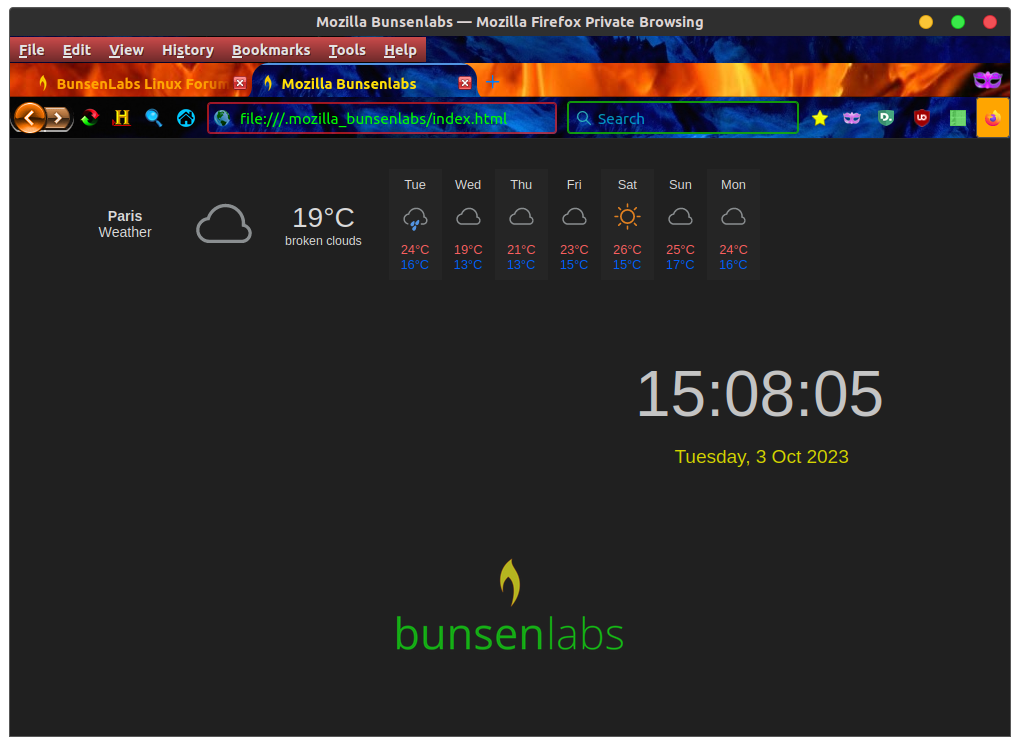The image size is (1020, 746).
Task: Click the Fri forecast day label
Action: pos(574,185)
